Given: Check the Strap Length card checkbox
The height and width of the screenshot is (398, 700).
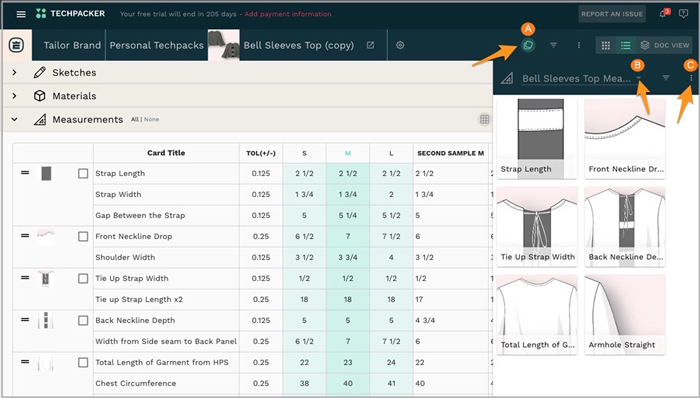Looking at the screenshot, I should [x=83, y=174].
